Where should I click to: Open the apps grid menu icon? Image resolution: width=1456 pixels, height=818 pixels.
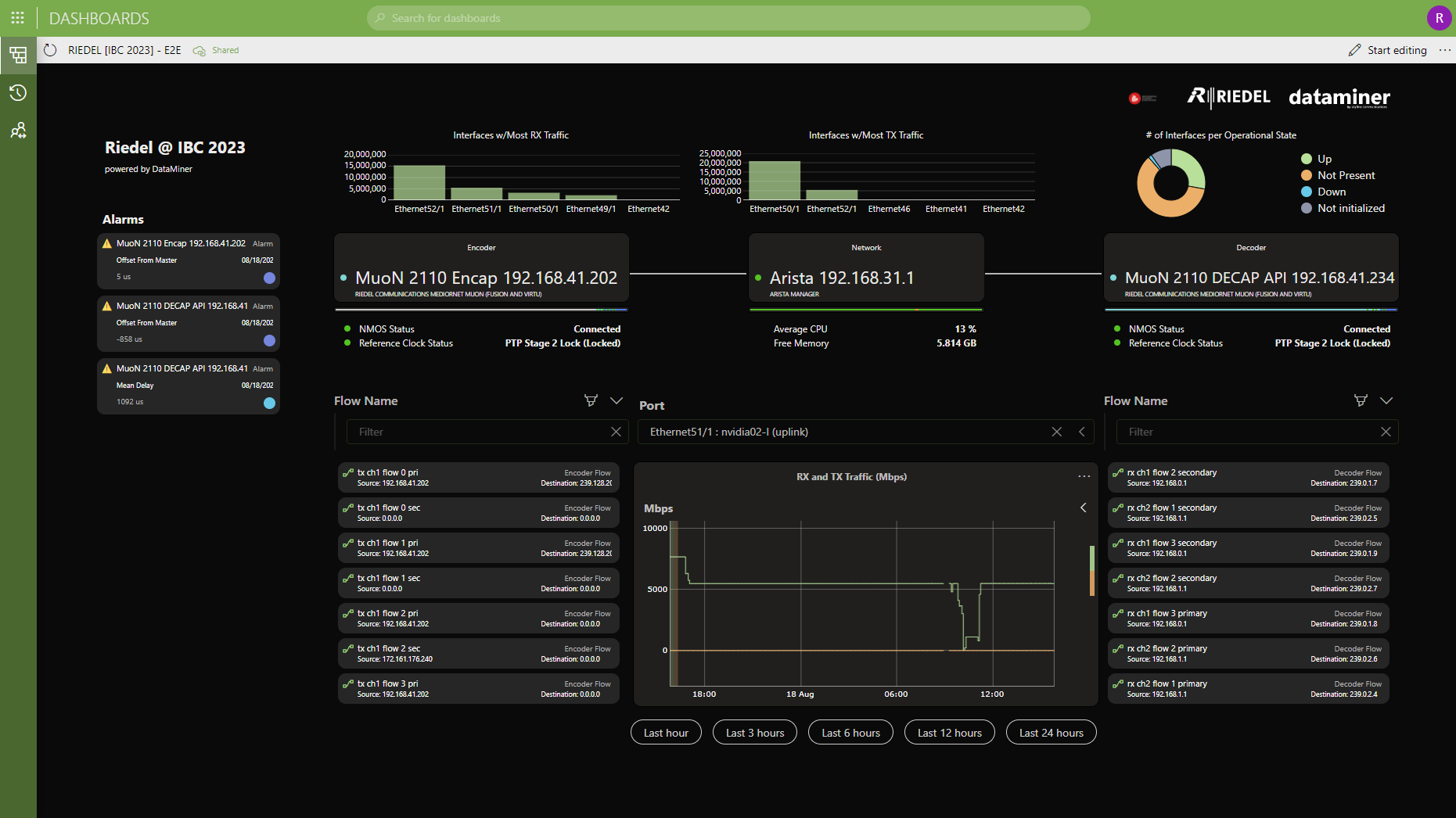(x=17, y=17)
